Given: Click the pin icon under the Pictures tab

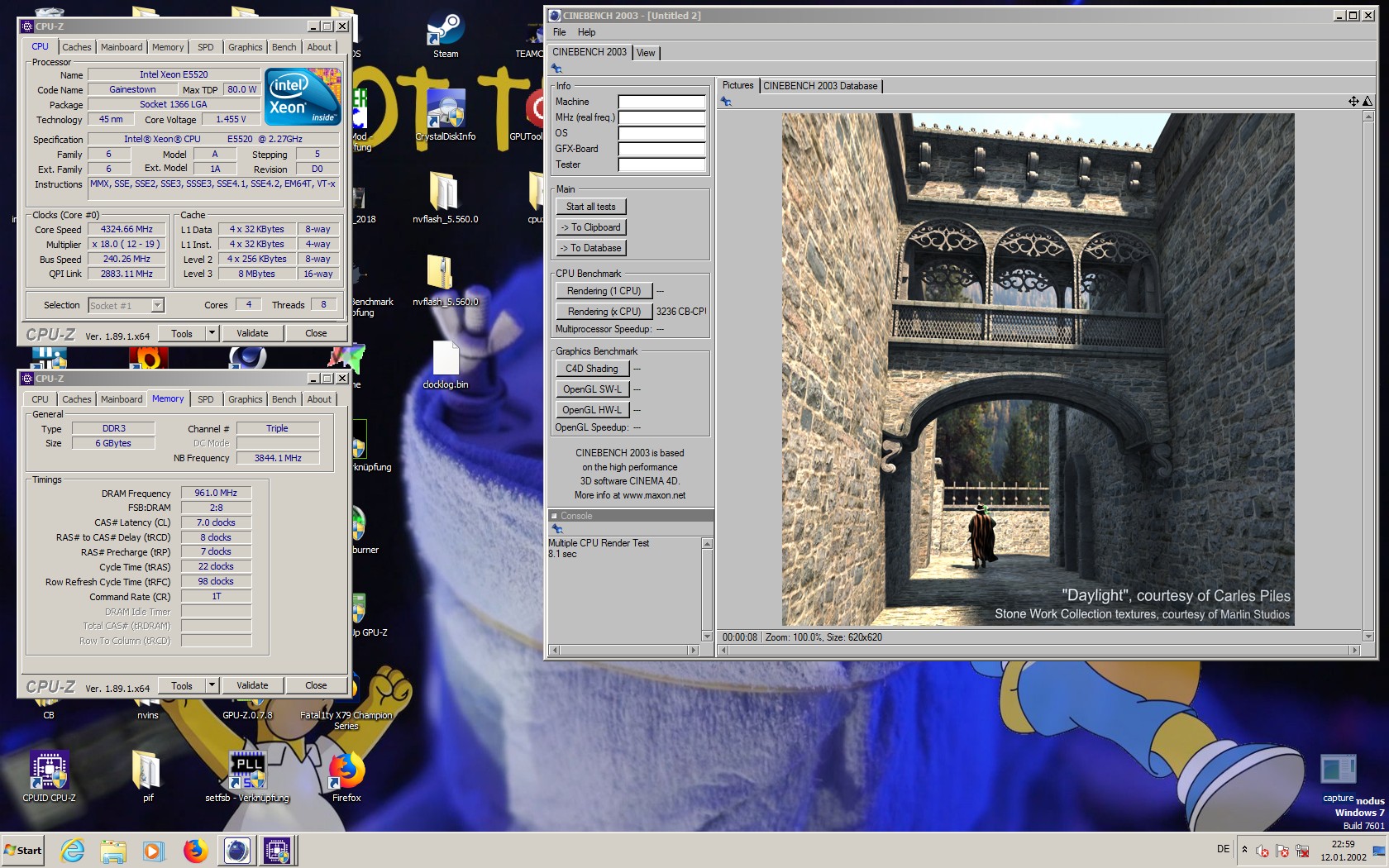Looking at the screenshot, I should pyautogui.click(x=725, y=102).
